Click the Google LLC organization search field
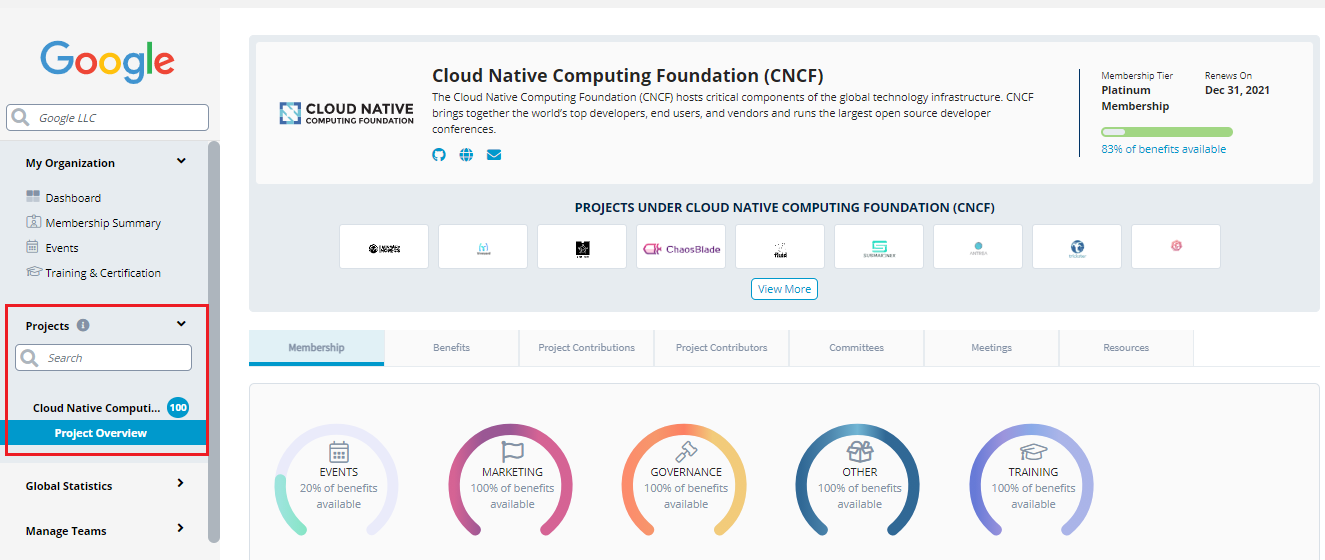This screenshot has width=1325, height=560. click(x=108, y=118)
